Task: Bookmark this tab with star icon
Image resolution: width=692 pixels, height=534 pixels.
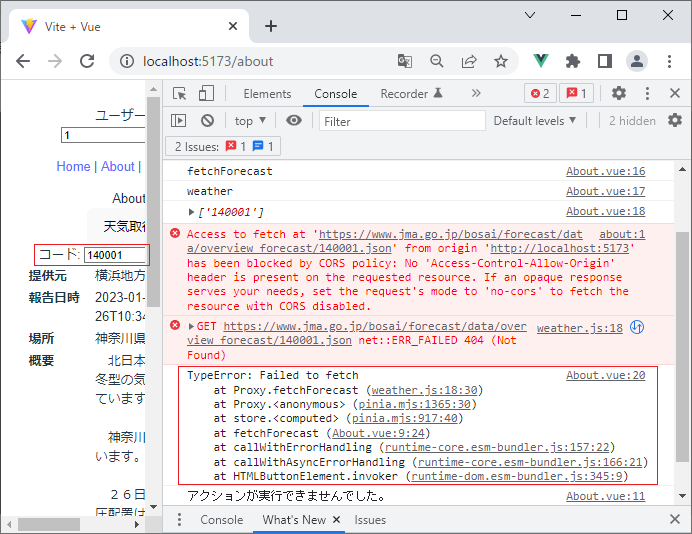Action: (x=500, y=61)
